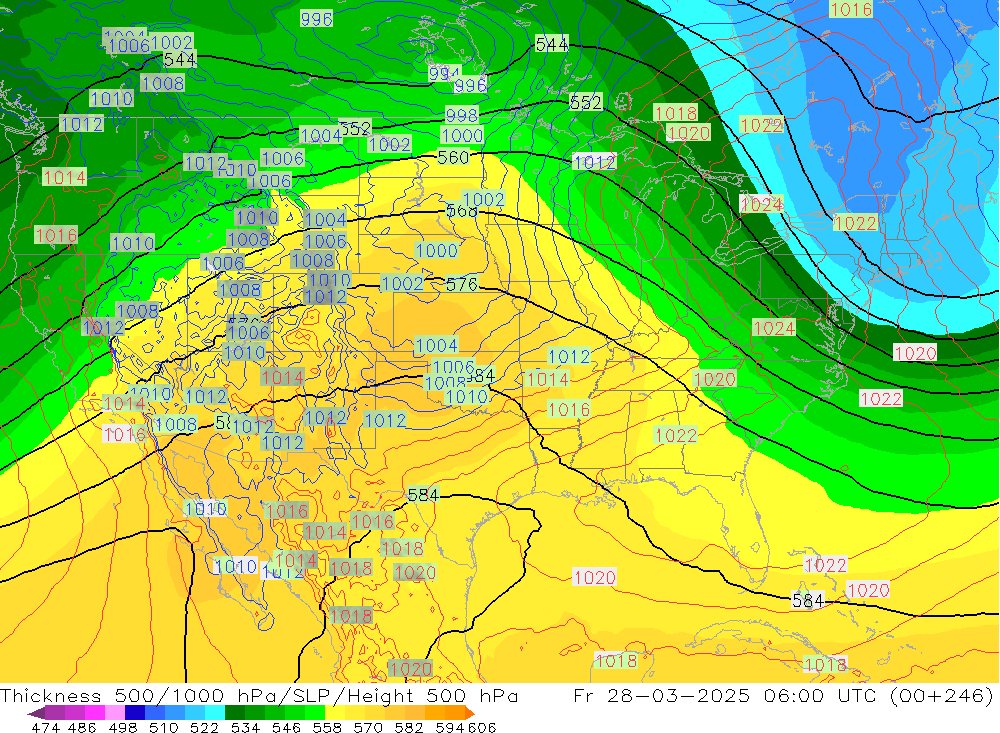This screenshot has width=1000, height=733.
Task: Click the bright yellow legend swatch
Action: [335, 713]
